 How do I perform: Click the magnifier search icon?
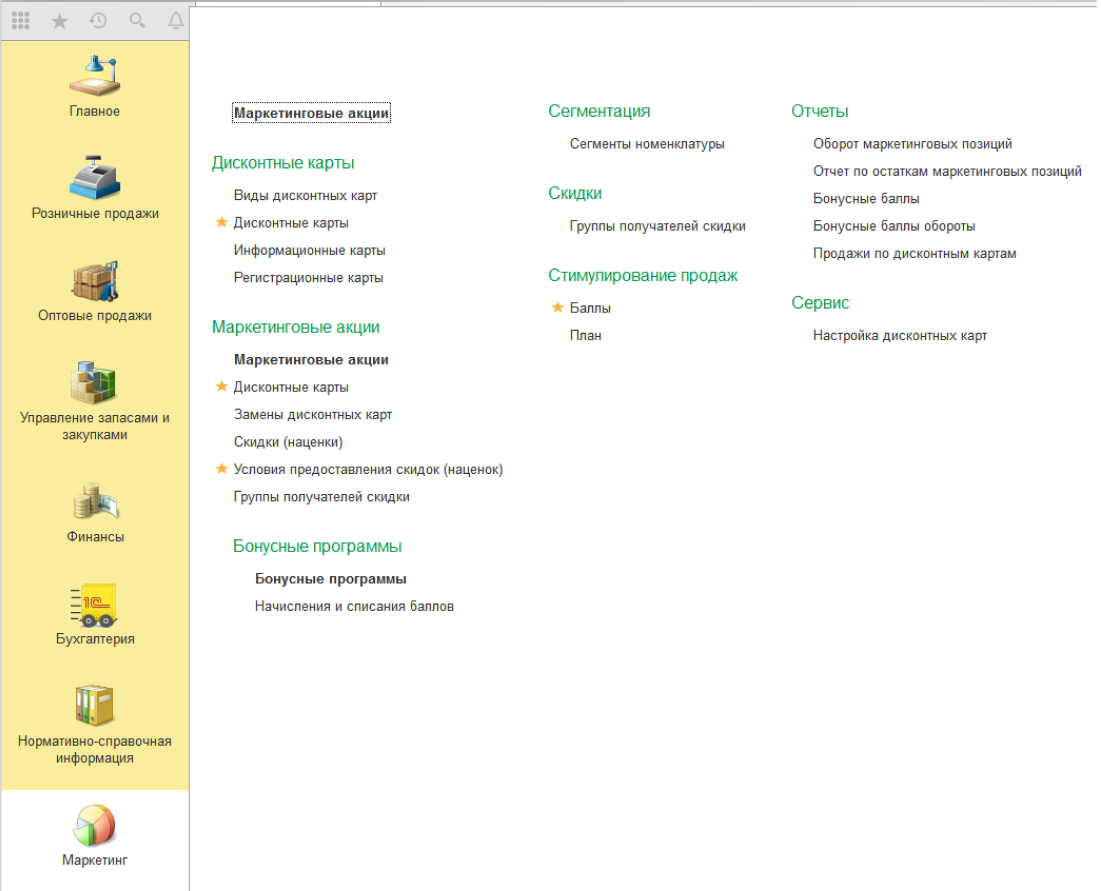pos(137,20)
